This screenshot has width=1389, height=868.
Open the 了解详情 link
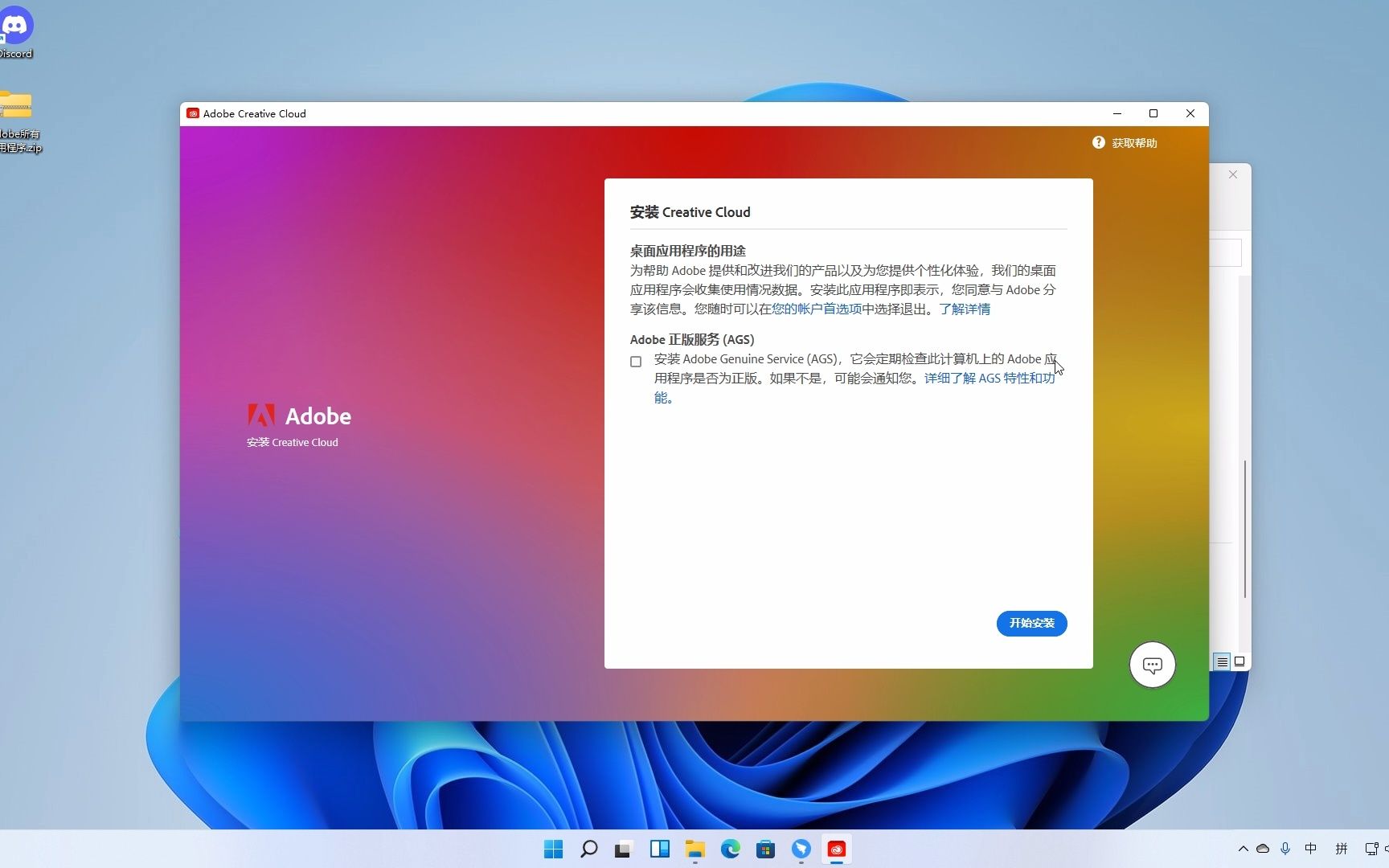coord(965,309)
